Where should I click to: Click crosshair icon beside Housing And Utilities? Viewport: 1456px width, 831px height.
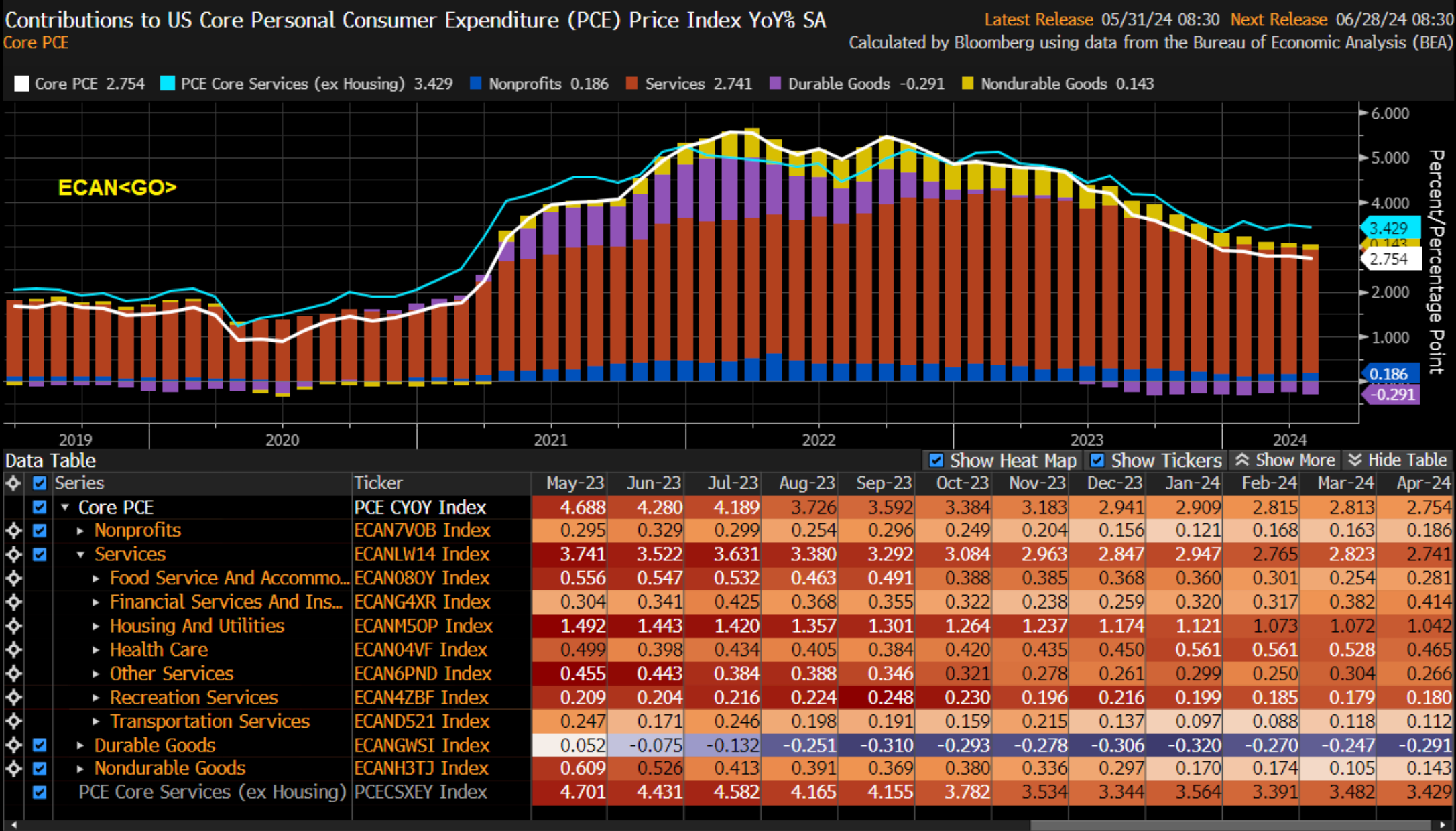coord(13,626)
